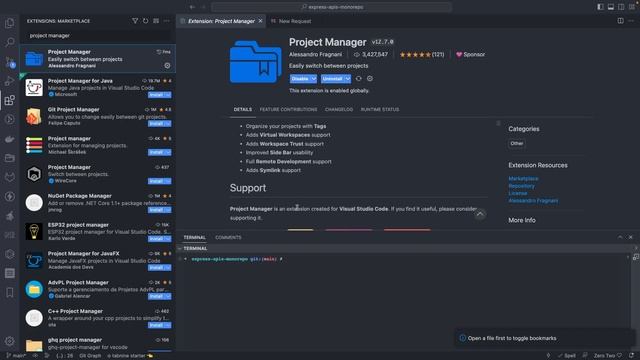Viewport: 640px width, 360px height.
Task: Toggle bottom panel layout icon
Action: pos(611,7)
